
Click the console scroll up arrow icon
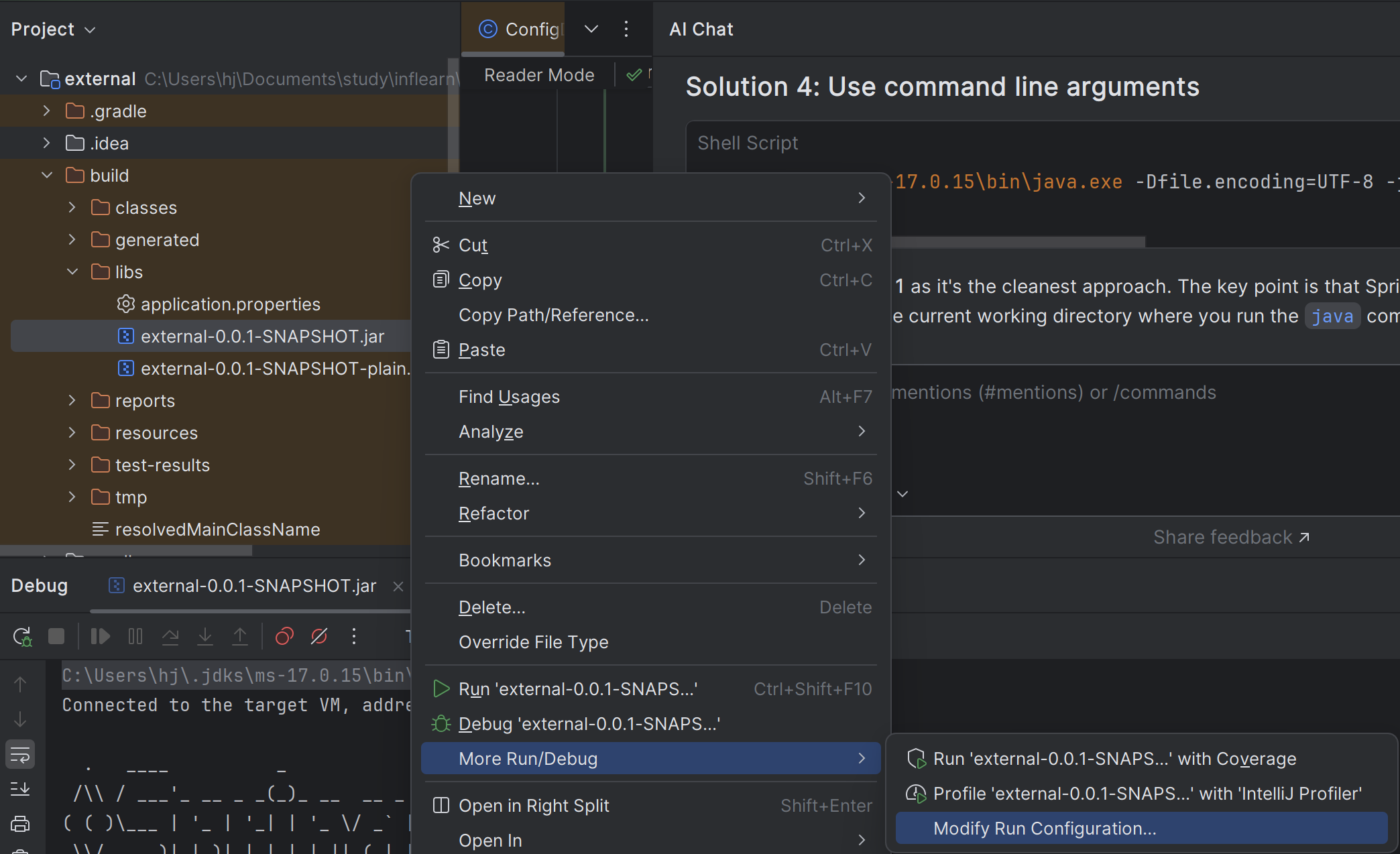point(20,684)
